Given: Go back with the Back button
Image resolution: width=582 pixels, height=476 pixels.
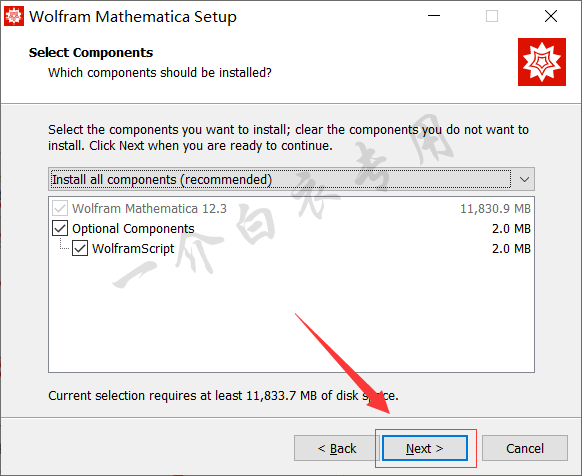Looking at the screenshot, I should [x=336, y=448].
